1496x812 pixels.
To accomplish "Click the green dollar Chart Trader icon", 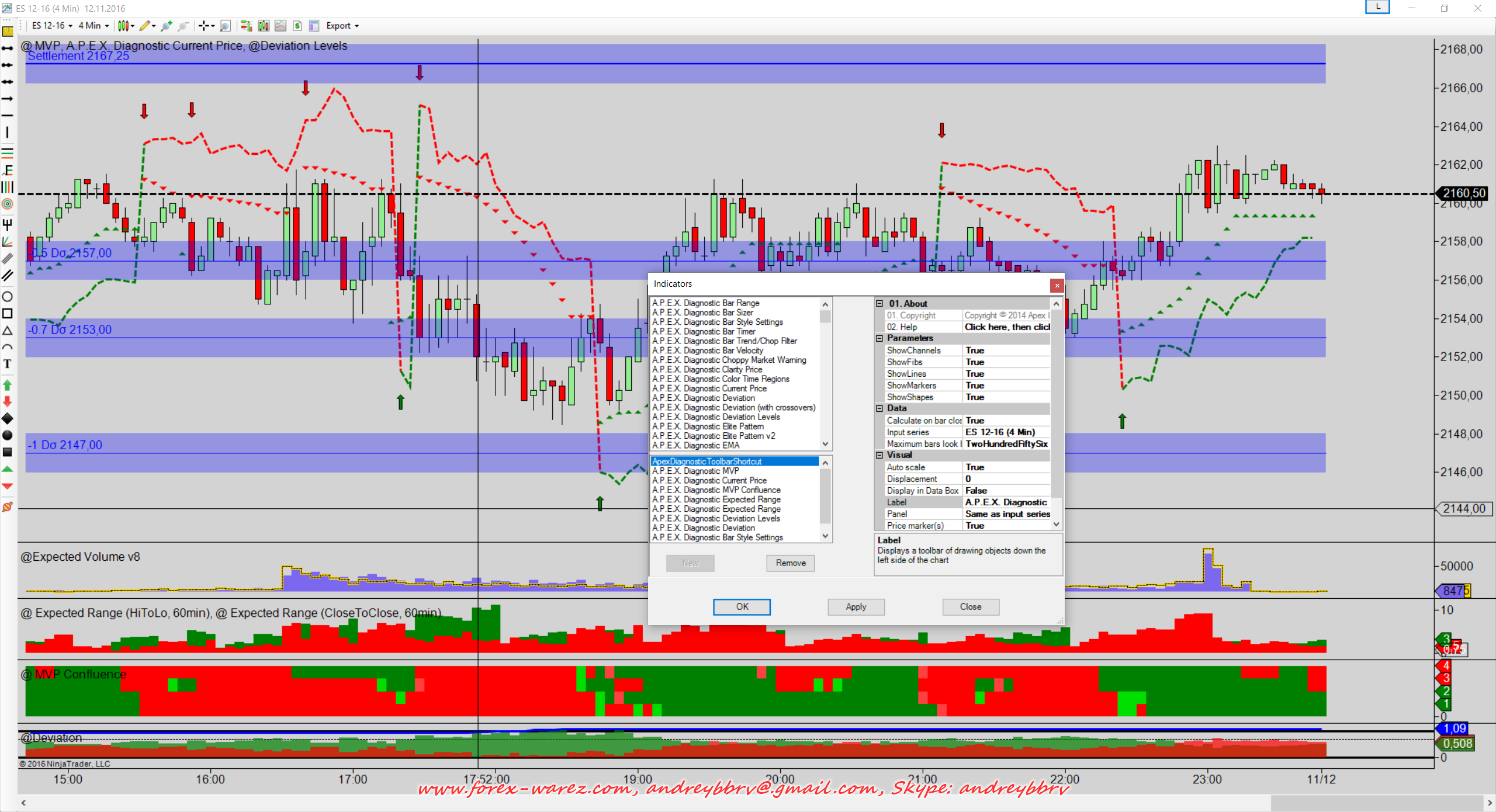I will tap(297, 26).
